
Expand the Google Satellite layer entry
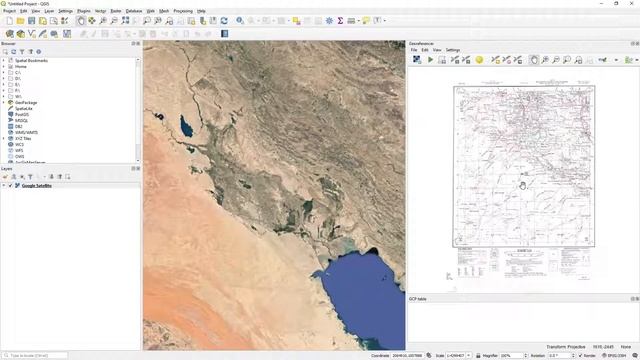coord(4,185)
